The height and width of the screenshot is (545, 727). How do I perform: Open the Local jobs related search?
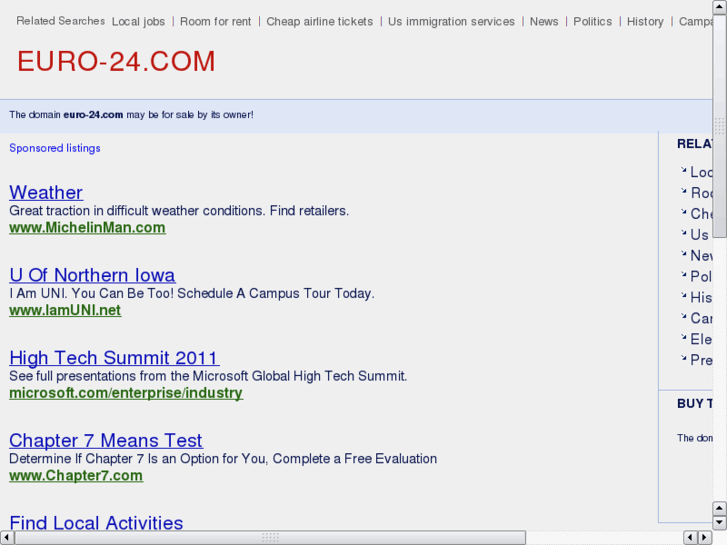138,22
